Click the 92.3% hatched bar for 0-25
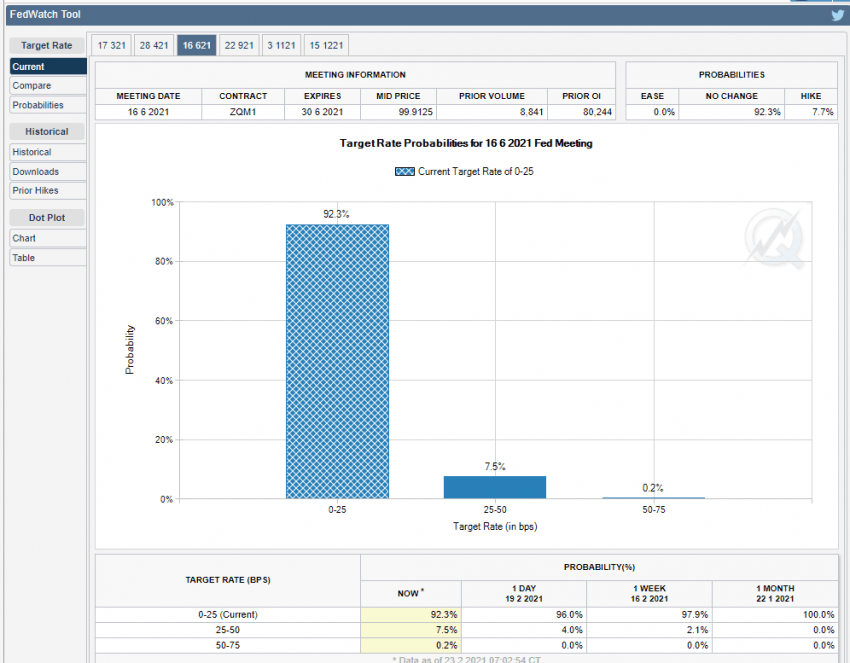Viewport: 850px width, 663px height. tap(337, 361)
